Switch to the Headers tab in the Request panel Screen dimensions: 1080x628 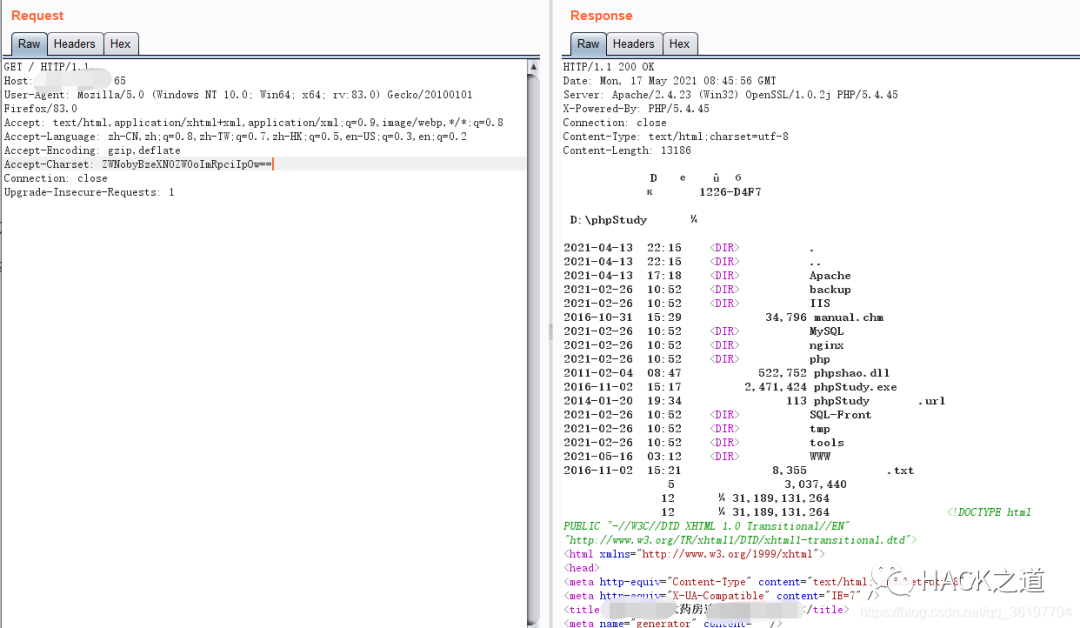coord(74,44)
